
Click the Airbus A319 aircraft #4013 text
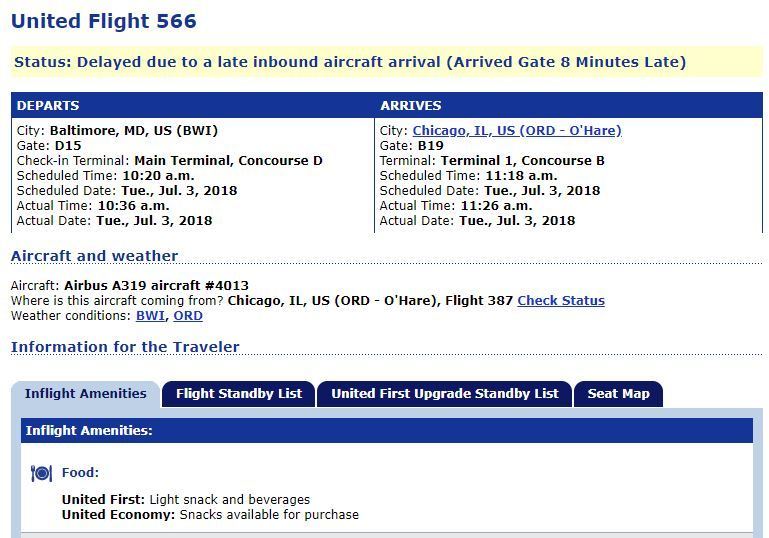[156, 285]
